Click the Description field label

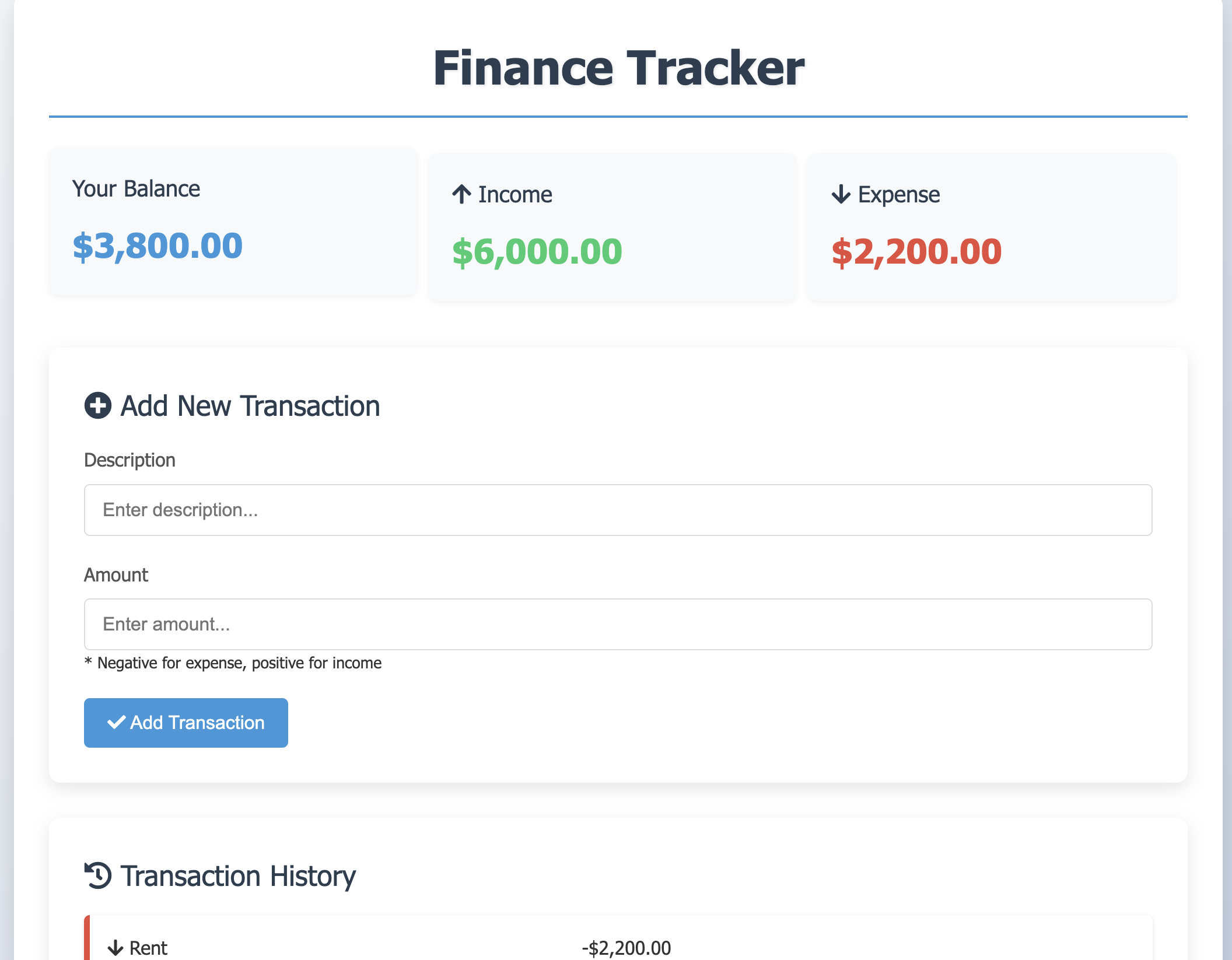(x=129, y=460)
